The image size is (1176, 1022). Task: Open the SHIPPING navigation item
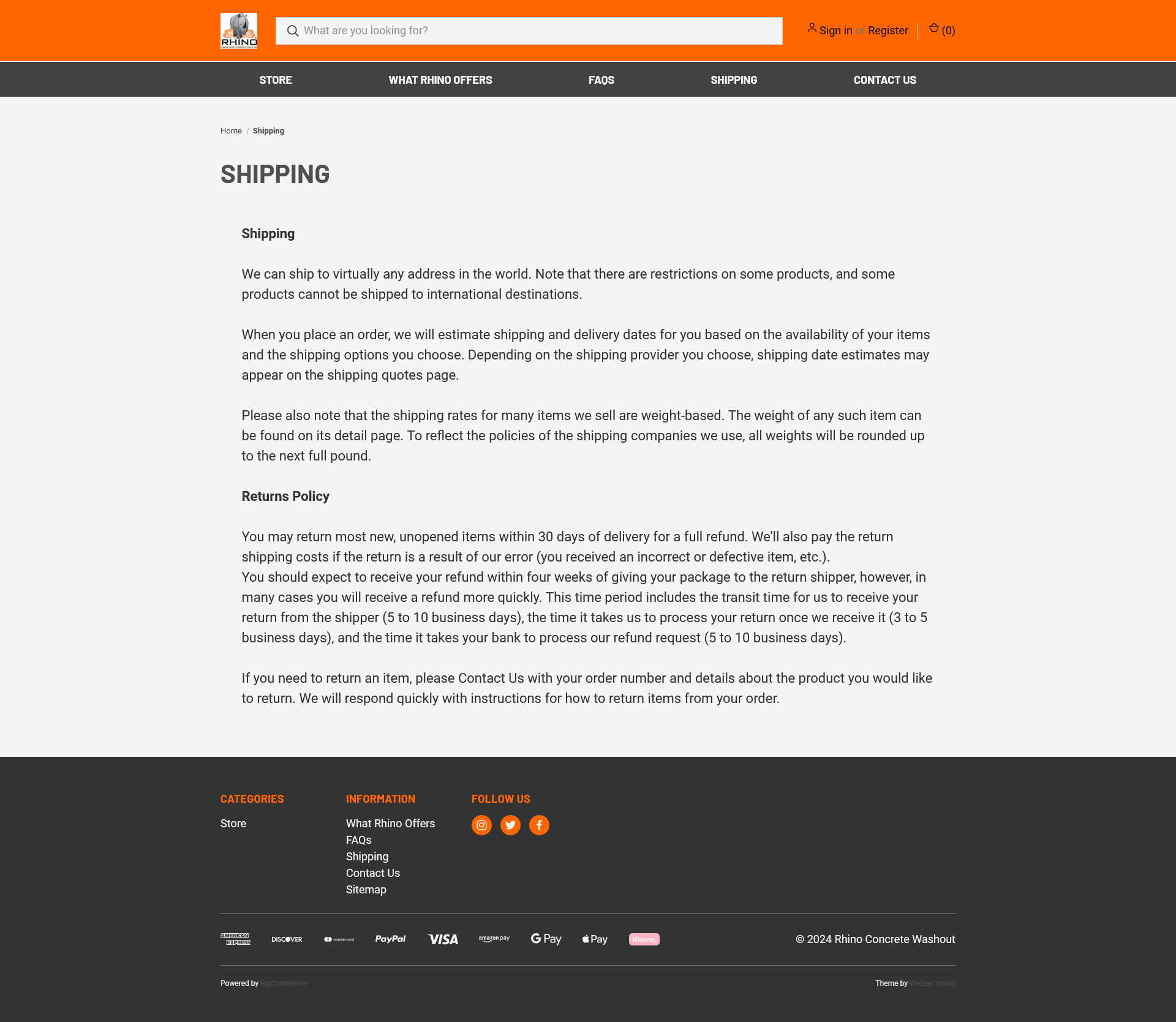tap(734, 79)
